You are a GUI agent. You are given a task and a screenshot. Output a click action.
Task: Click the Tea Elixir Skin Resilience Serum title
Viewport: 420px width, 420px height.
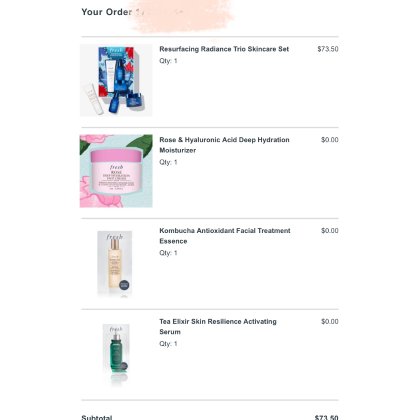click(218, 327)
